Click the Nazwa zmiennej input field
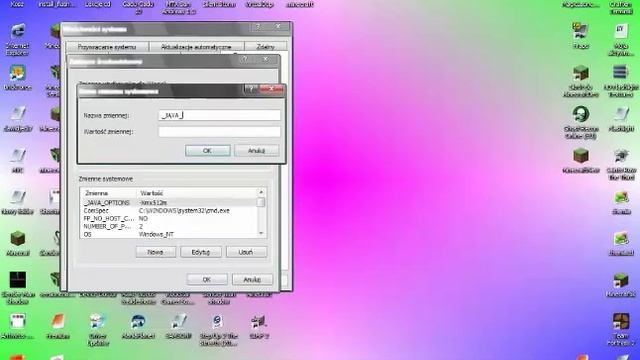 219,115
